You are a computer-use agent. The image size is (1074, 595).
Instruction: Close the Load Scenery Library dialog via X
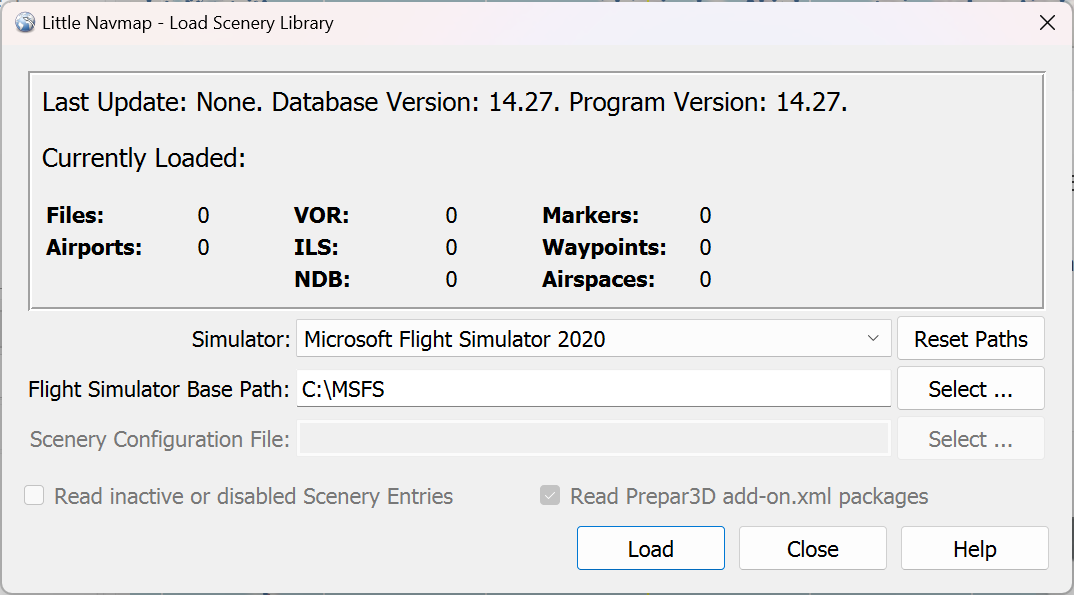pos(1047,23)
